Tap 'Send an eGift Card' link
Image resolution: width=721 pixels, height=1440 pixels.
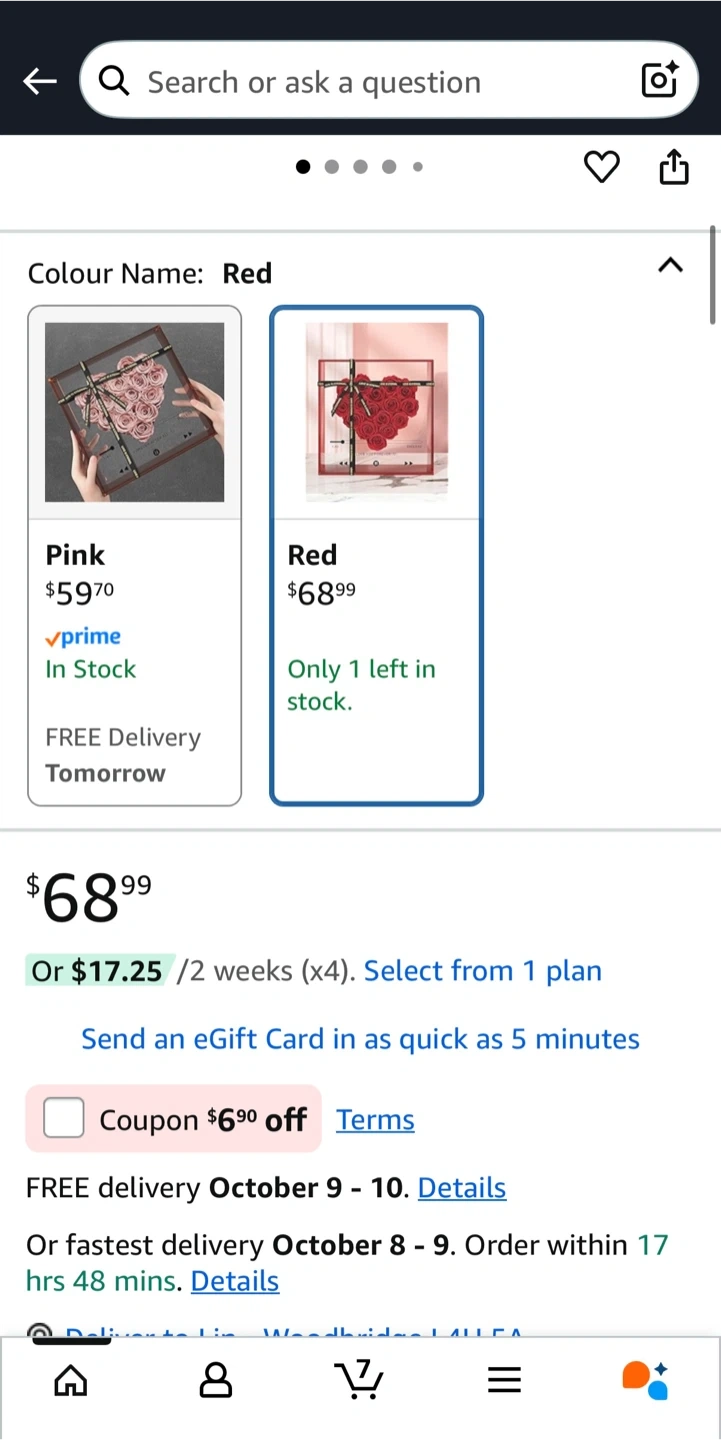[x=360, y=1039]
